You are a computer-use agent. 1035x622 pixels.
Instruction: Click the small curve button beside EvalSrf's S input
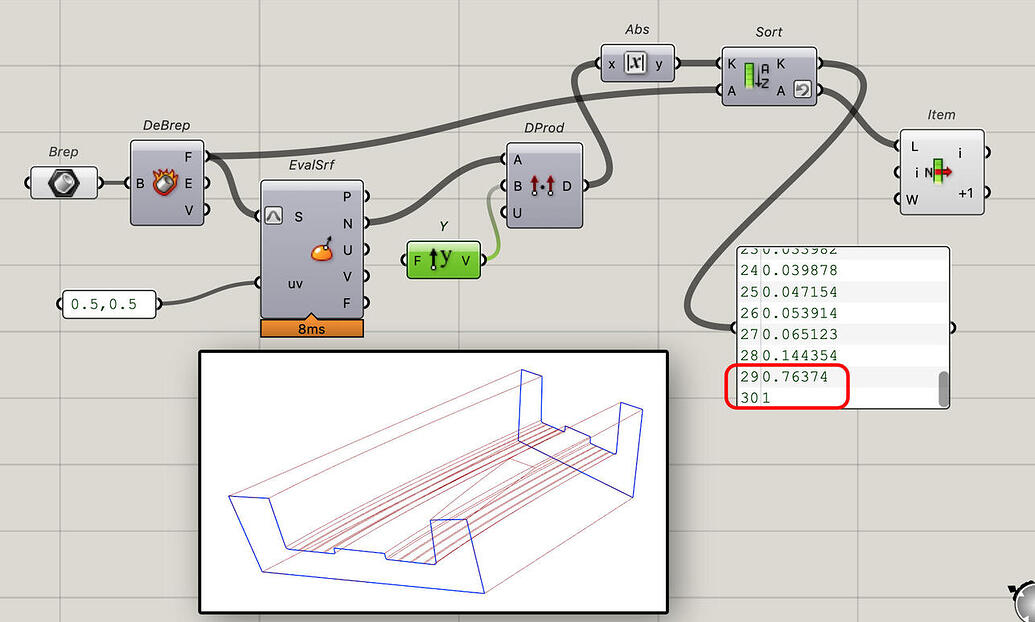pos(275,216)
